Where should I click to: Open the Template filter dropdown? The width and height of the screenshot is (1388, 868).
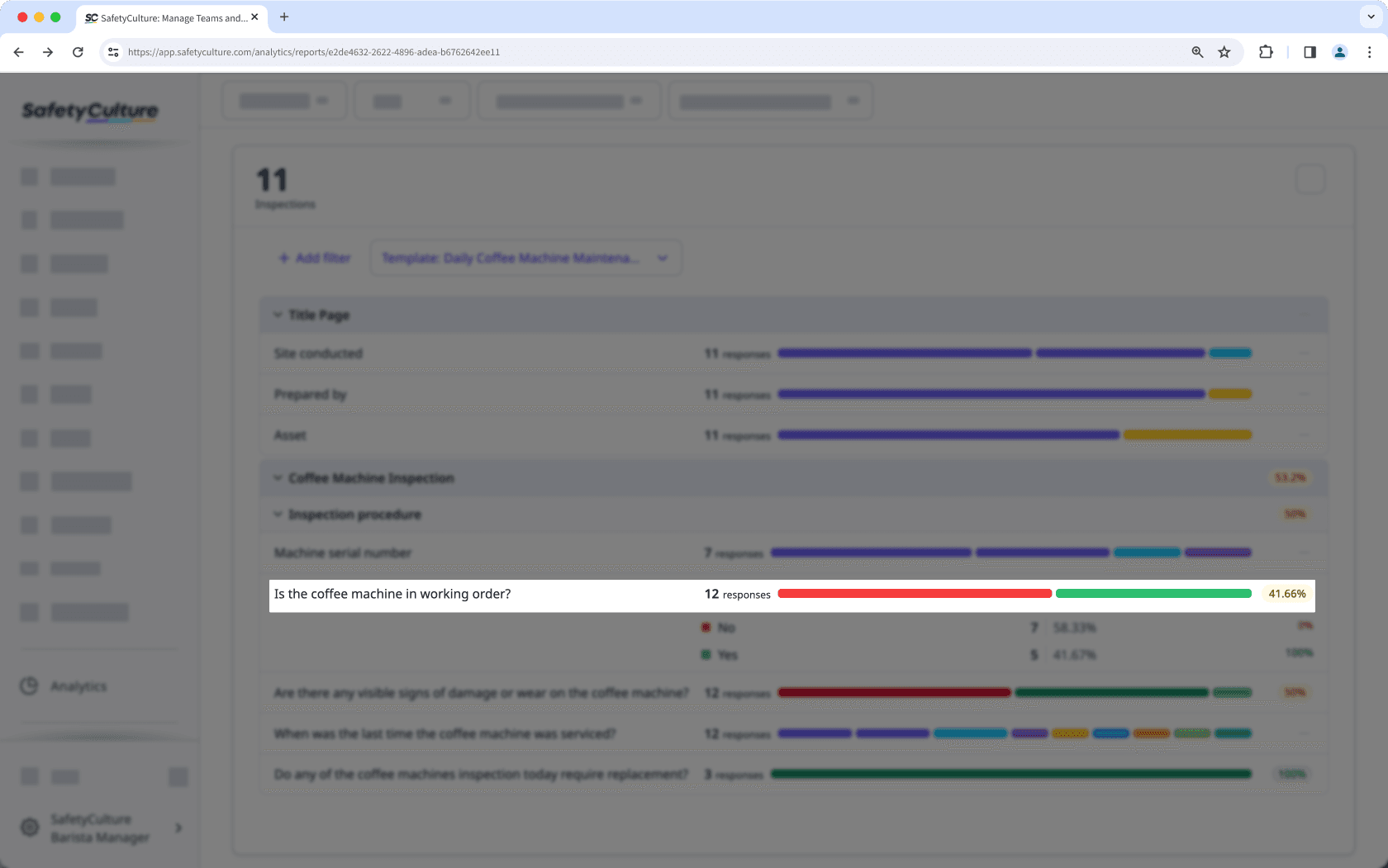[x=525, y=259]
